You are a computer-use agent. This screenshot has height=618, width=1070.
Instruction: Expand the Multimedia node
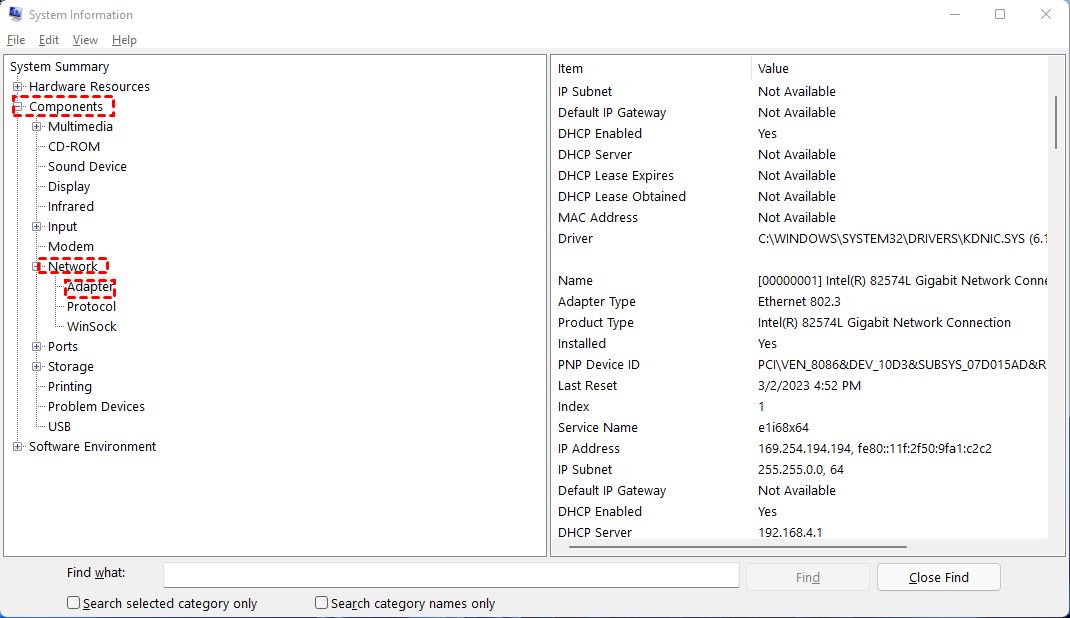point(37,127)
